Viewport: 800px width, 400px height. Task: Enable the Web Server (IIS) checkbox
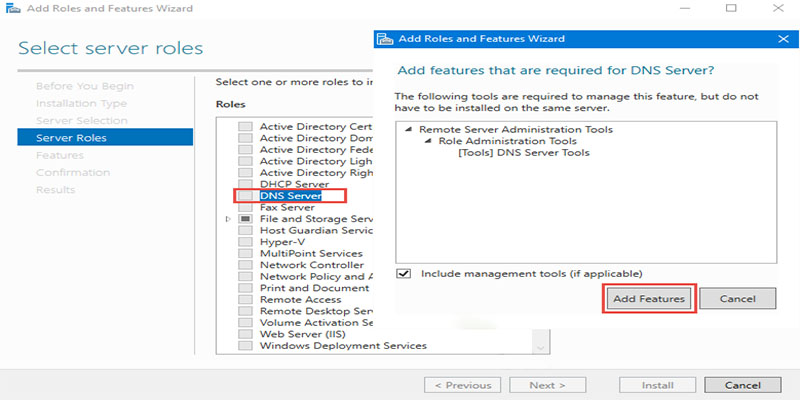(245, 334)
